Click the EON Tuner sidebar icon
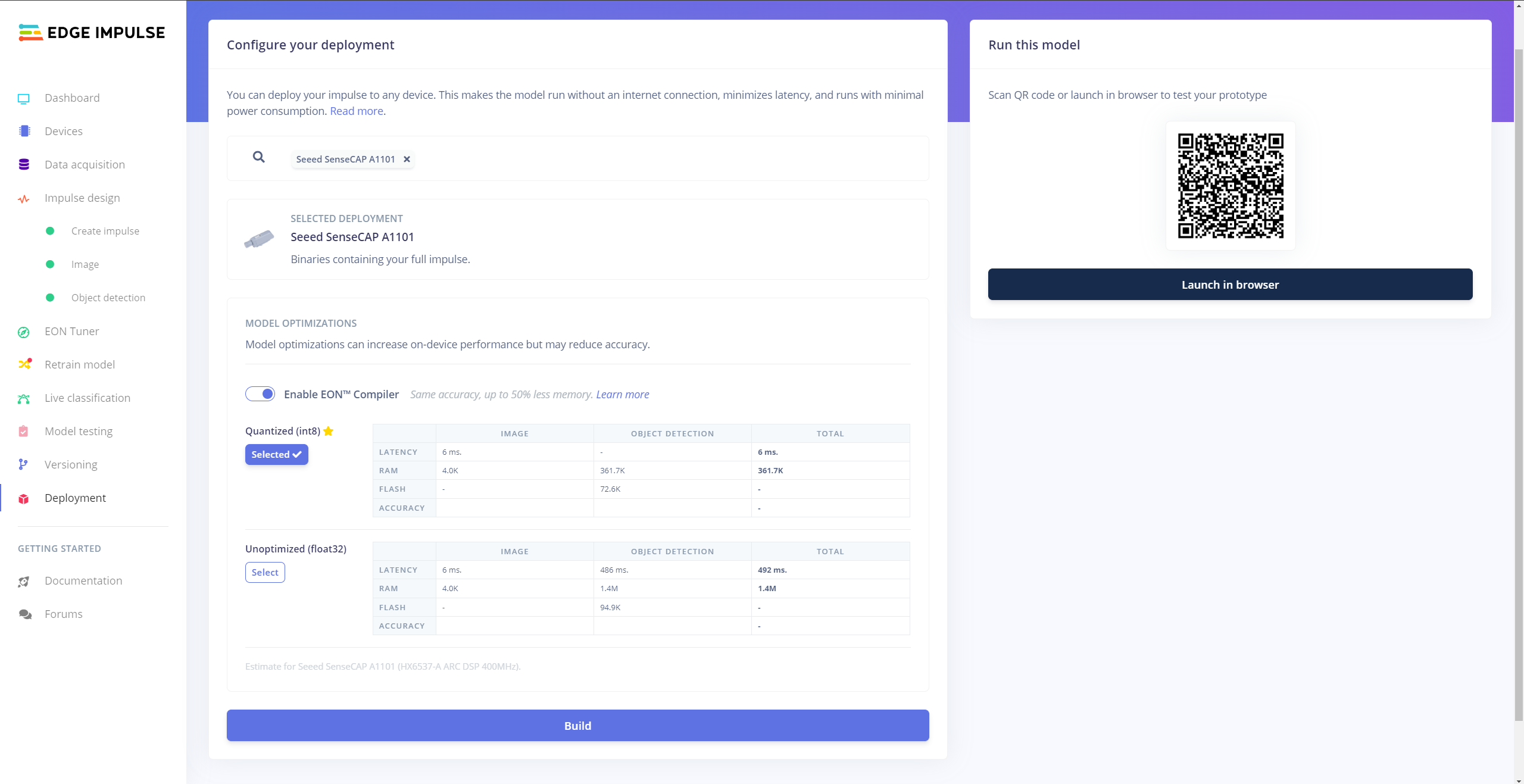The image size is (1524, 784). (24, 331)
